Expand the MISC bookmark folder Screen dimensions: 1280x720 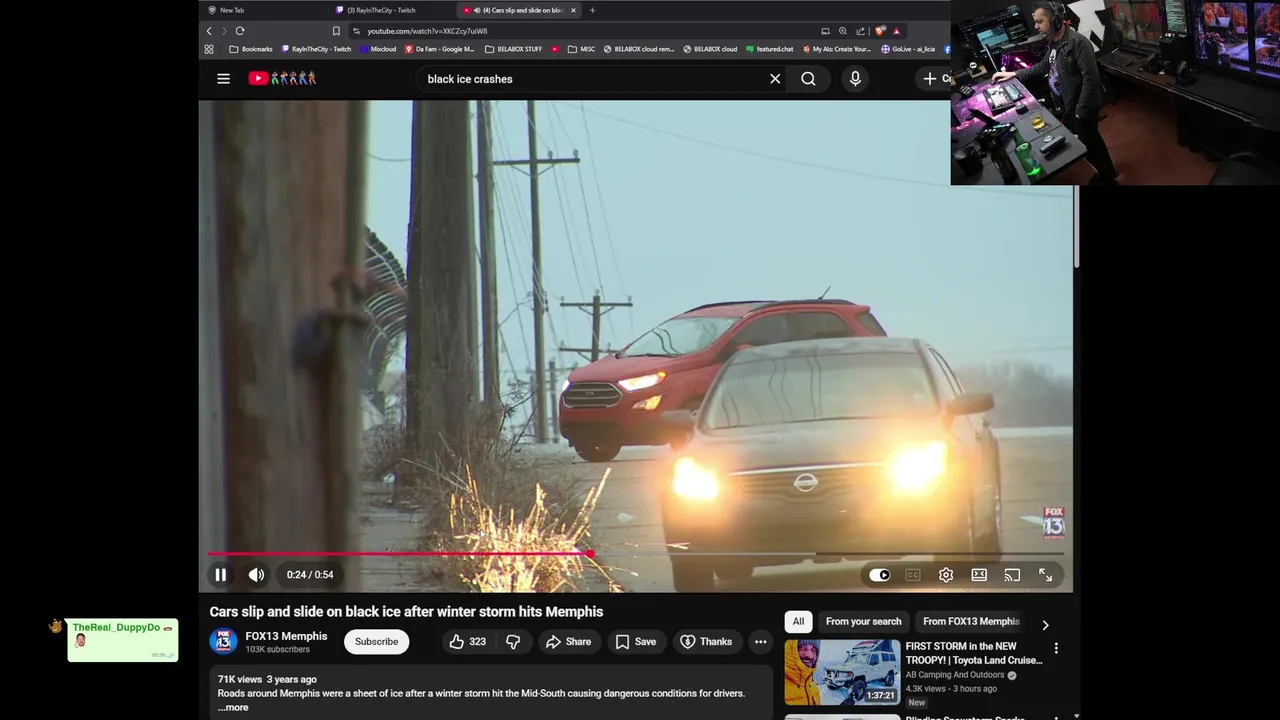point(581,49)
